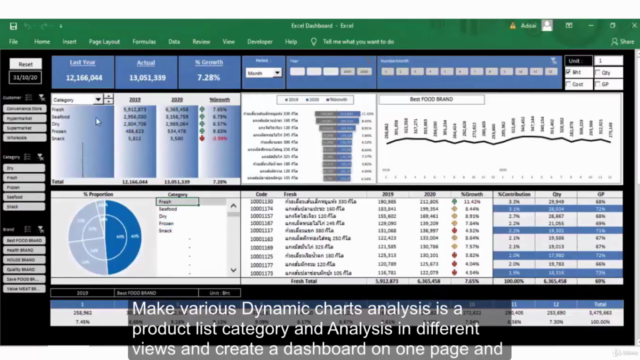640x360 pixels.
Task: Click the yellow warning icon beside Adisai
Action: coord(513,26)
